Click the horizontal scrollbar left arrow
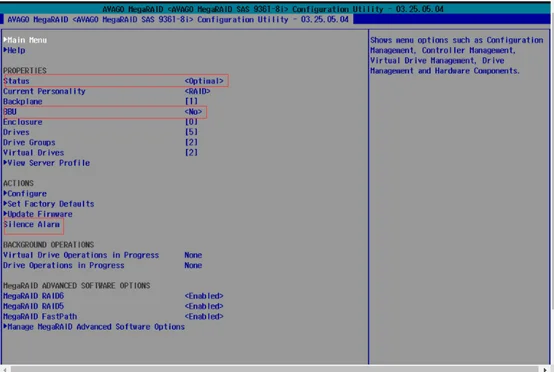Image resolution: width=554 pixels, height=372 pixels. (5, 369)
